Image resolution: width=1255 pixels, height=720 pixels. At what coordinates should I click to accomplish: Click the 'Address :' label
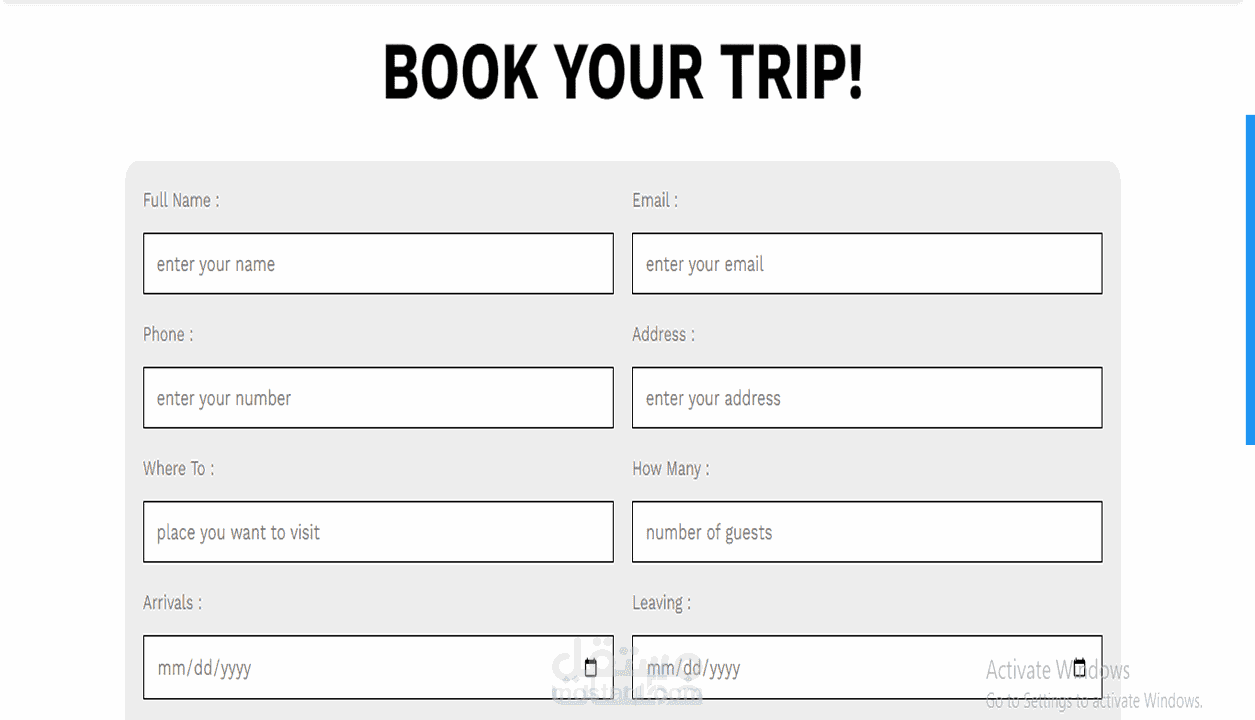pos(663,334)
